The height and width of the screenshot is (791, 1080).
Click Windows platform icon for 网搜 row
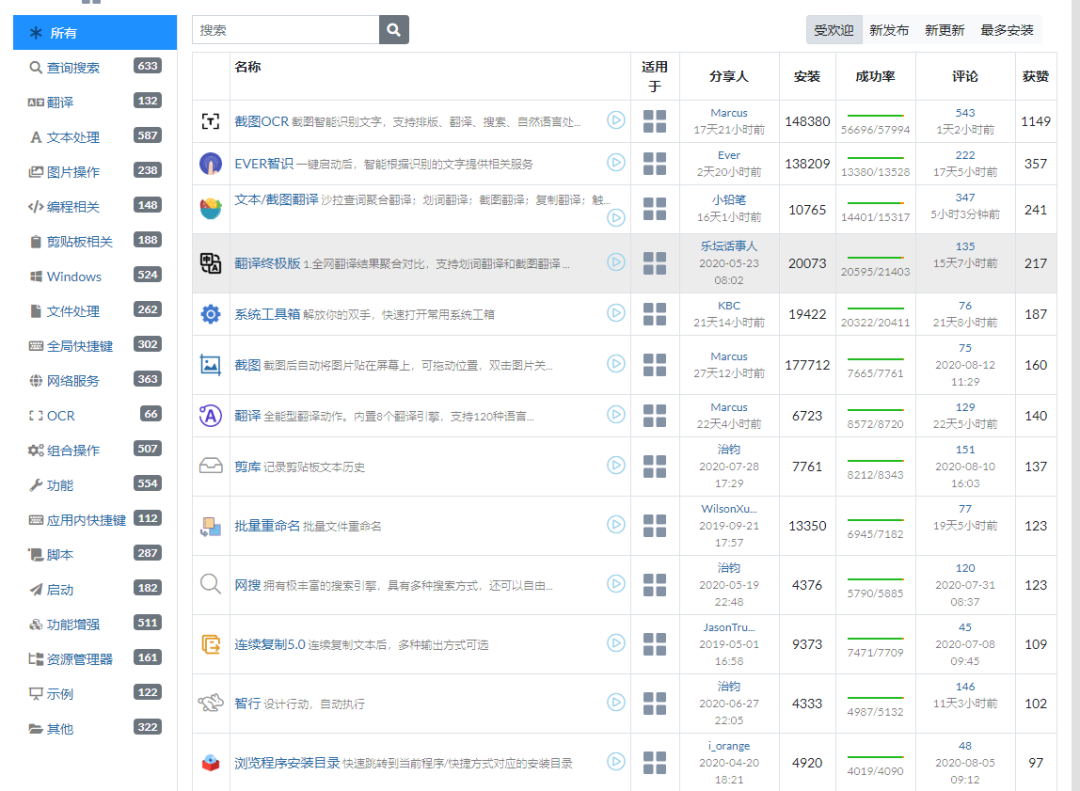coord(654,585)
